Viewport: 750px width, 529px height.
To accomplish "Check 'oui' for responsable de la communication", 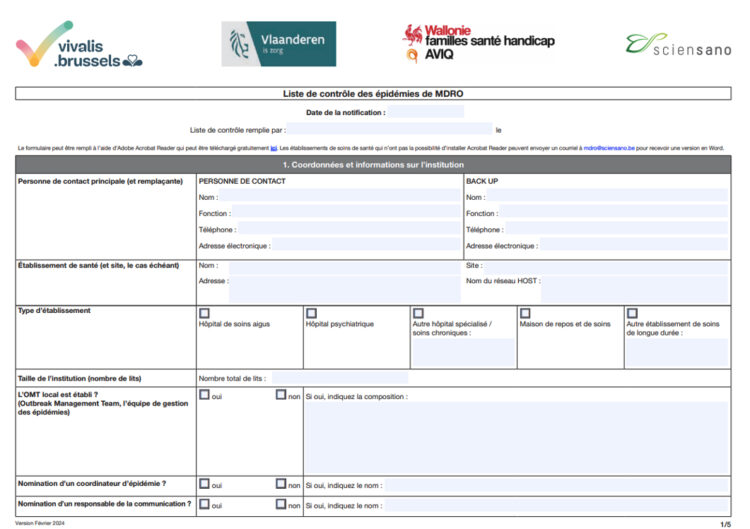I will (x=205, y=505).
